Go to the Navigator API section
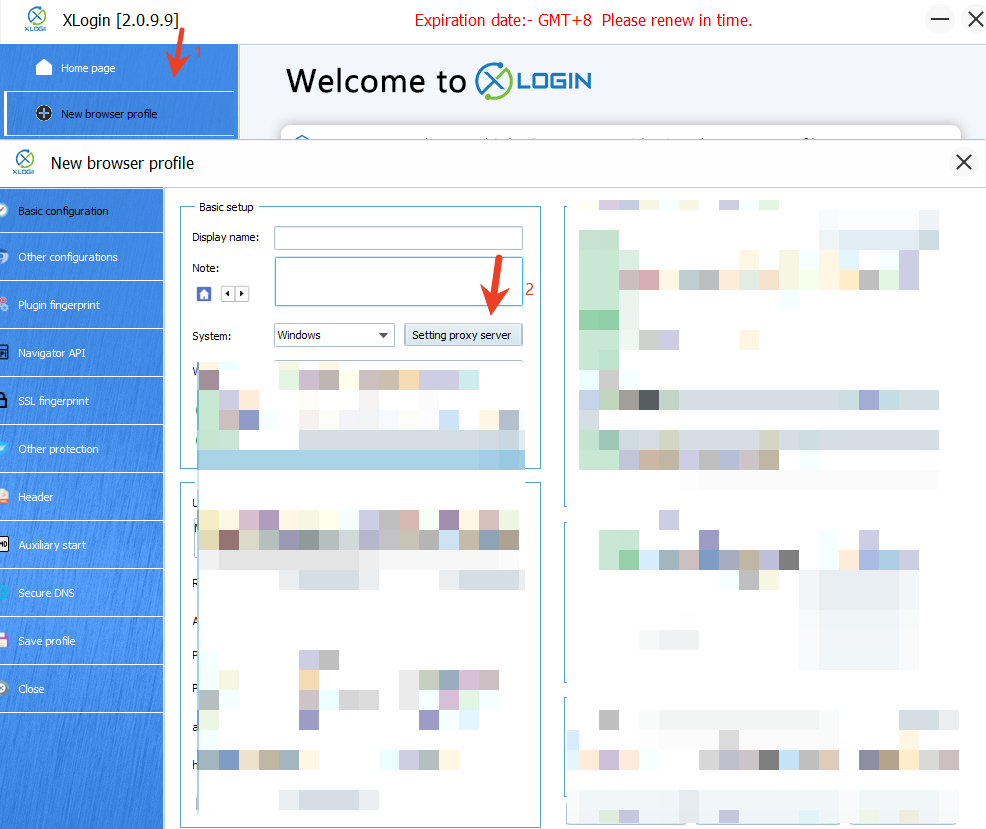The height and width of the screenshot is (829, 986). coord(81,353)
